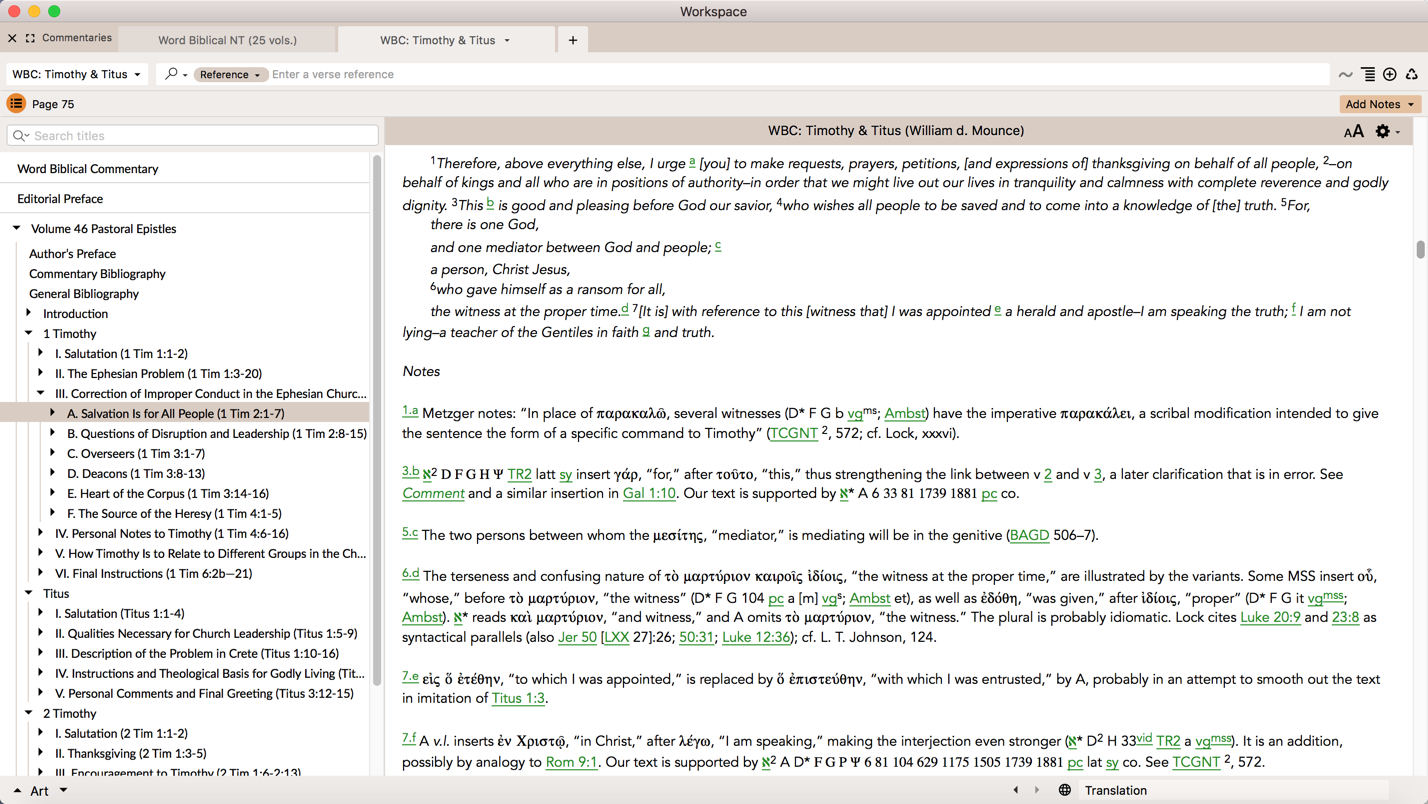Click footnote marker a after urge
The image size is (1428, 804).
692,161
